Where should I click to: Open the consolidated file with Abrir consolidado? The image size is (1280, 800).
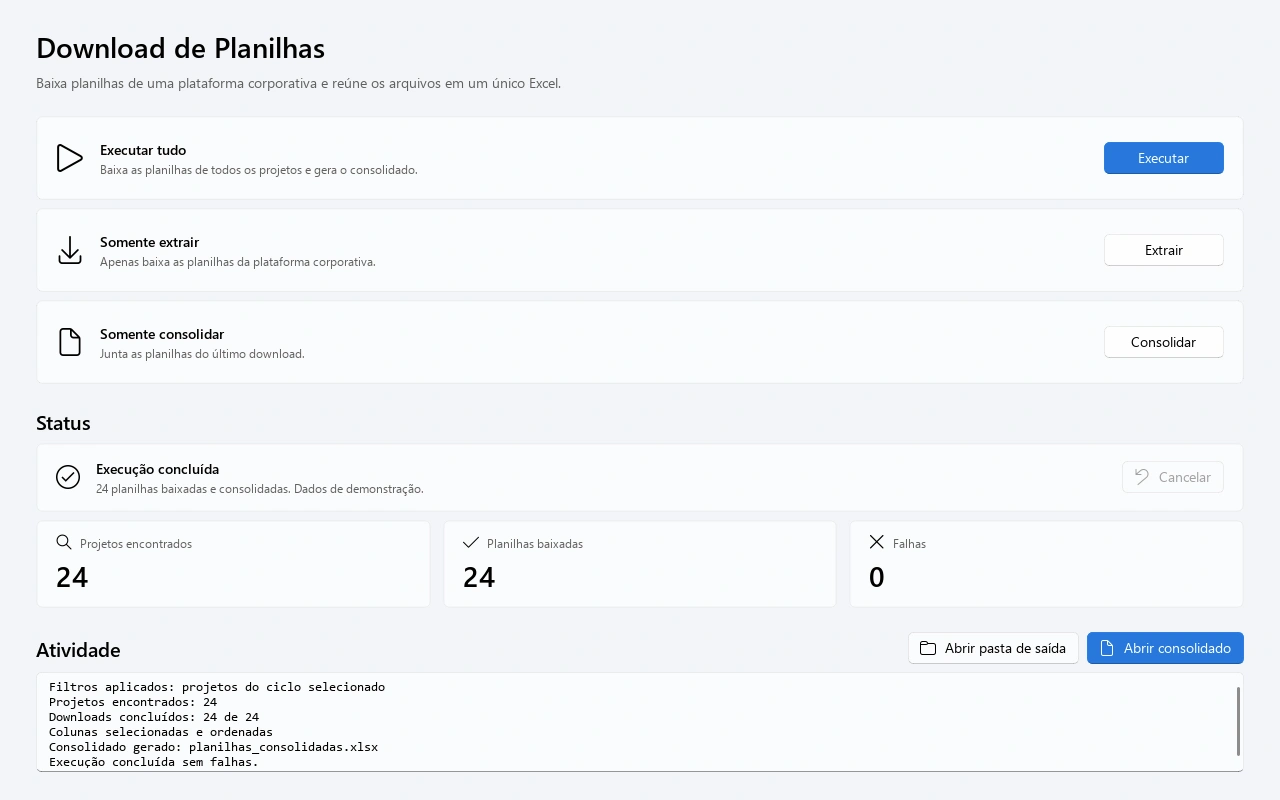coord(1165,648)
